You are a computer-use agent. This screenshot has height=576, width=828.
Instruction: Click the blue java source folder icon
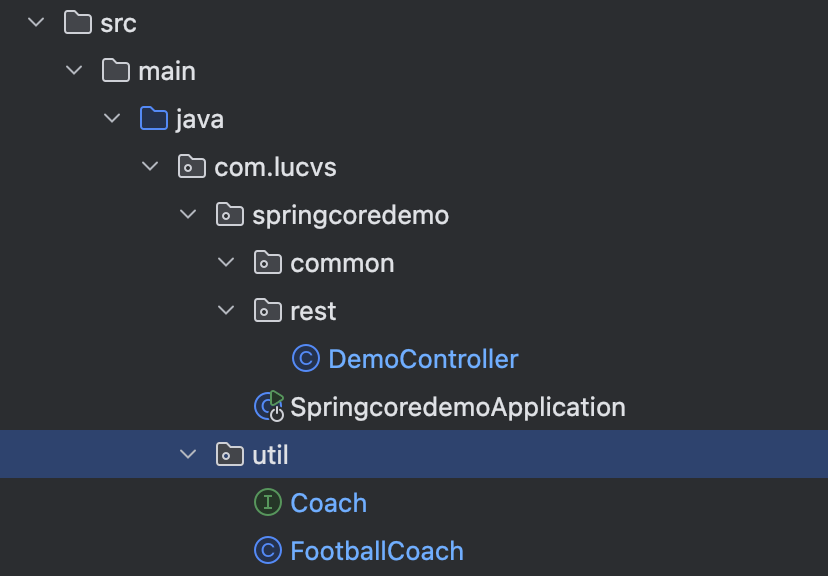(x=153, y=119)
